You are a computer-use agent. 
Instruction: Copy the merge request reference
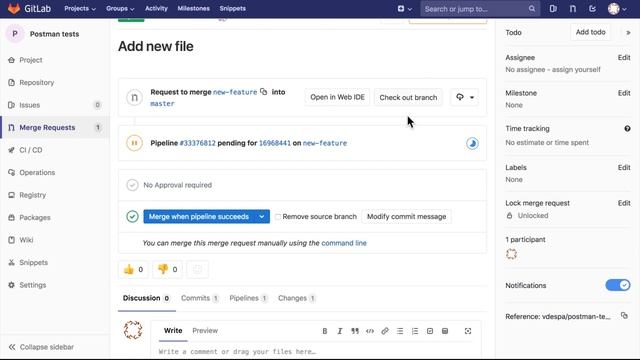pos(624,316)
